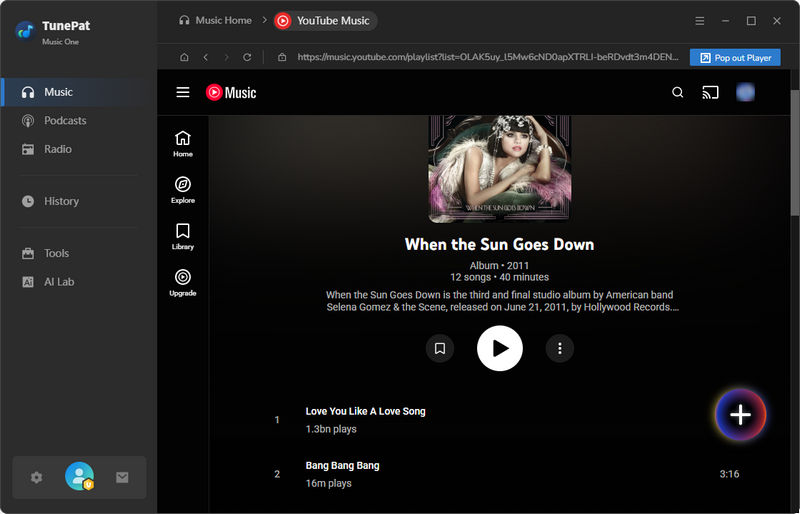800x514 pixels.
Task: Click the Cast to device icon
Action: (x=710, y=92)
